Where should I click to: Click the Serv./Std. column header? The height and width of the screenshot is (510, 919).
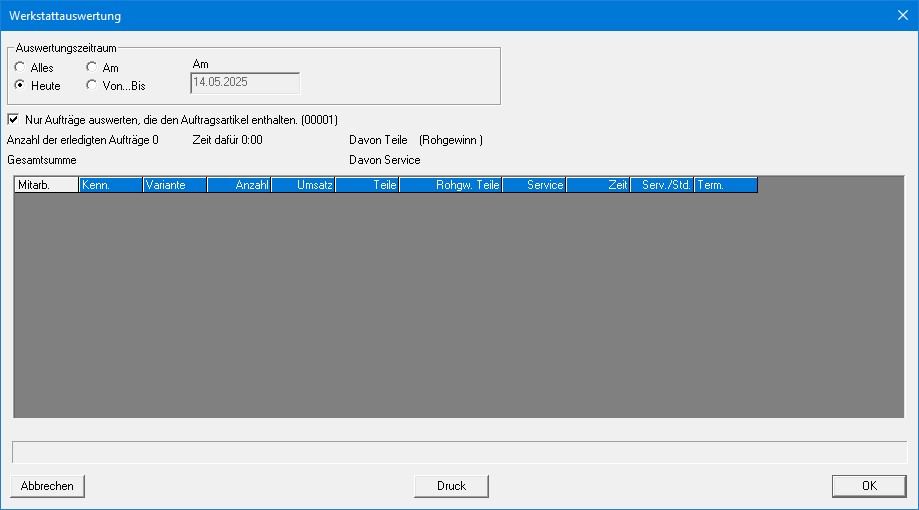coord(662,185)
